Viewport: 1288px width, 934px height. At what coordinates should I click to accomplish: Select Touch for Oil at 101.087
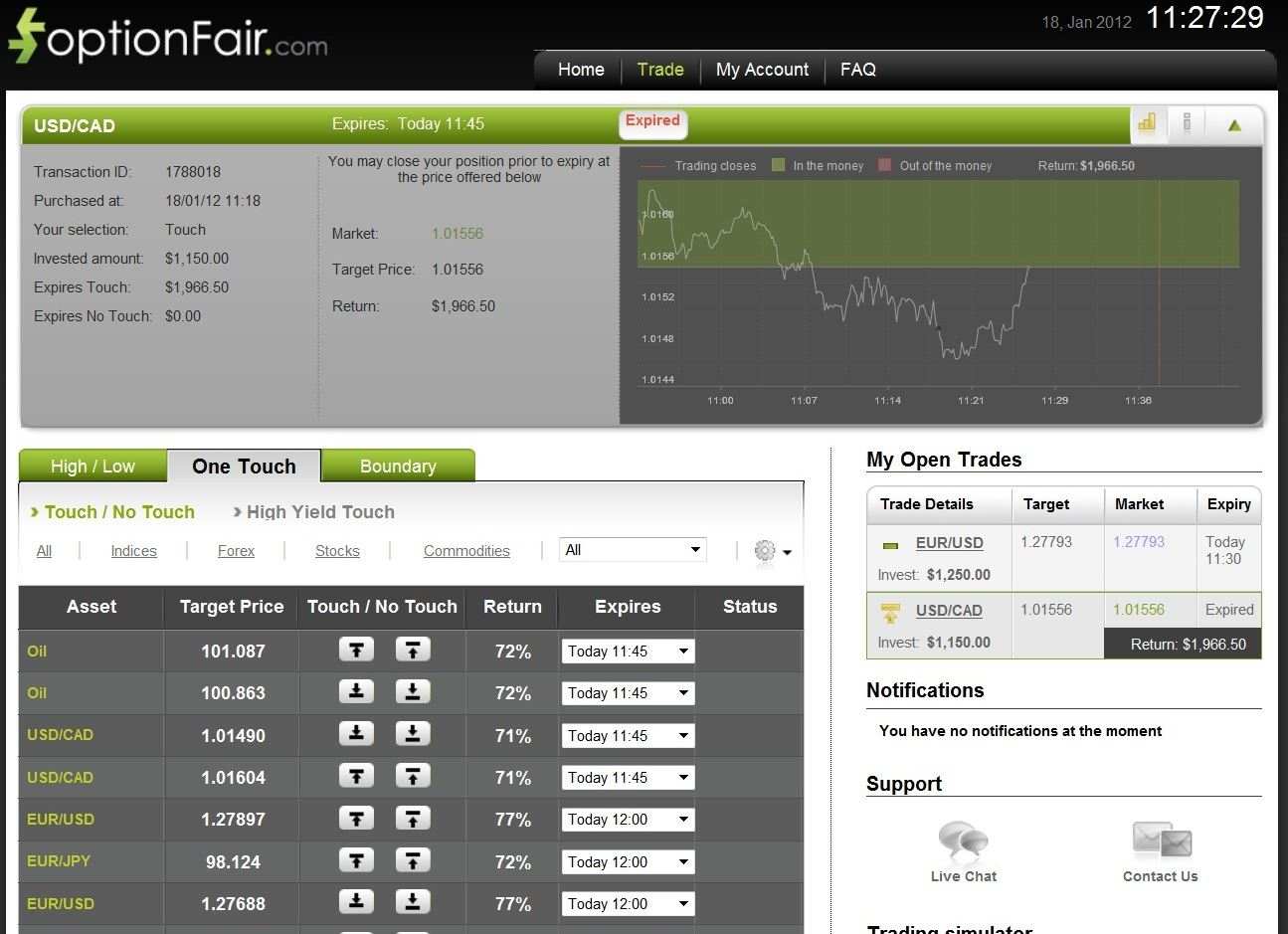pos(356,651)
